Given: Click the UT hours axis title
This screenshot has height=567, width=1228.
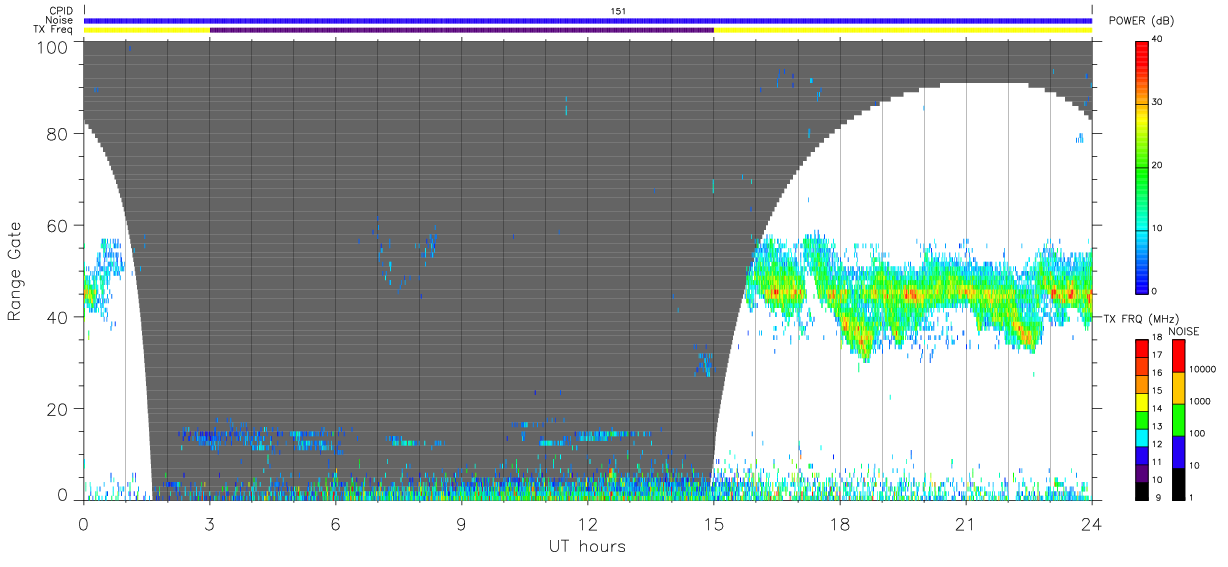Looking at the screenshot, I should pos(588,547).
